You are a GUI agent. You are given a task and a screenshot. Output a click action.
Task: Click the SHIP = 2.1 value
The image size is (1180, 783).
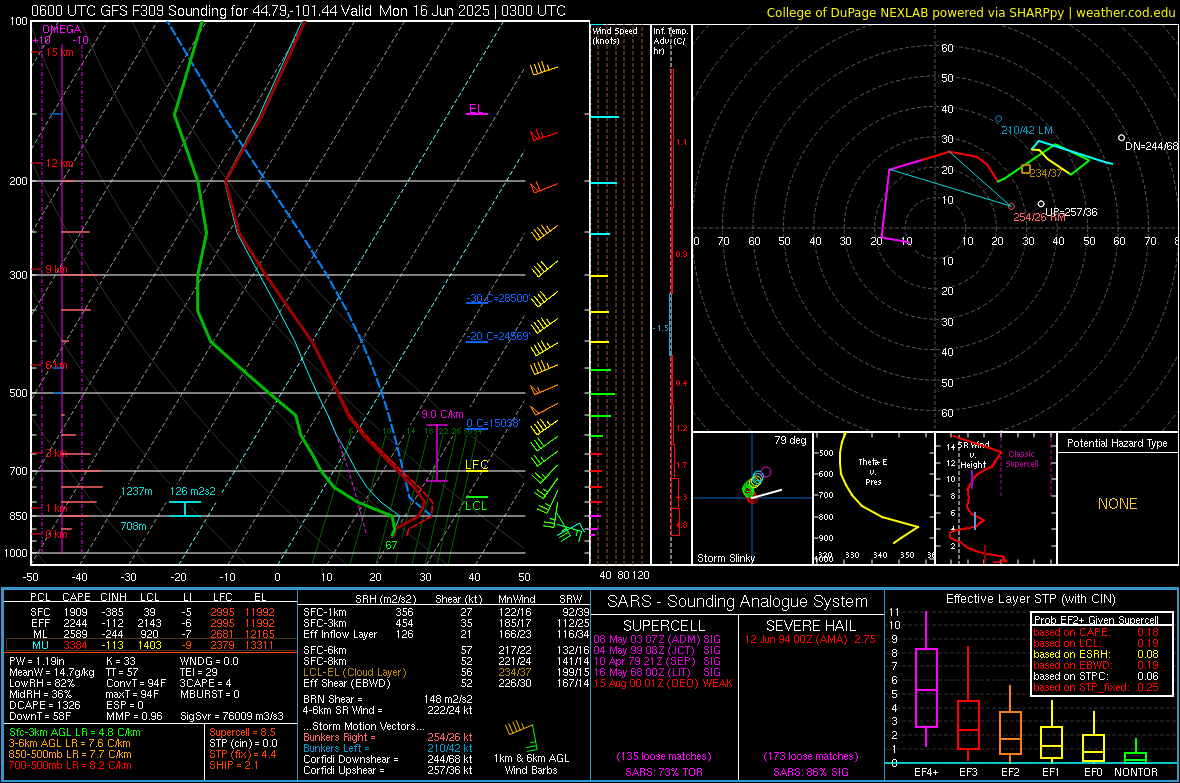pos(234,765)
